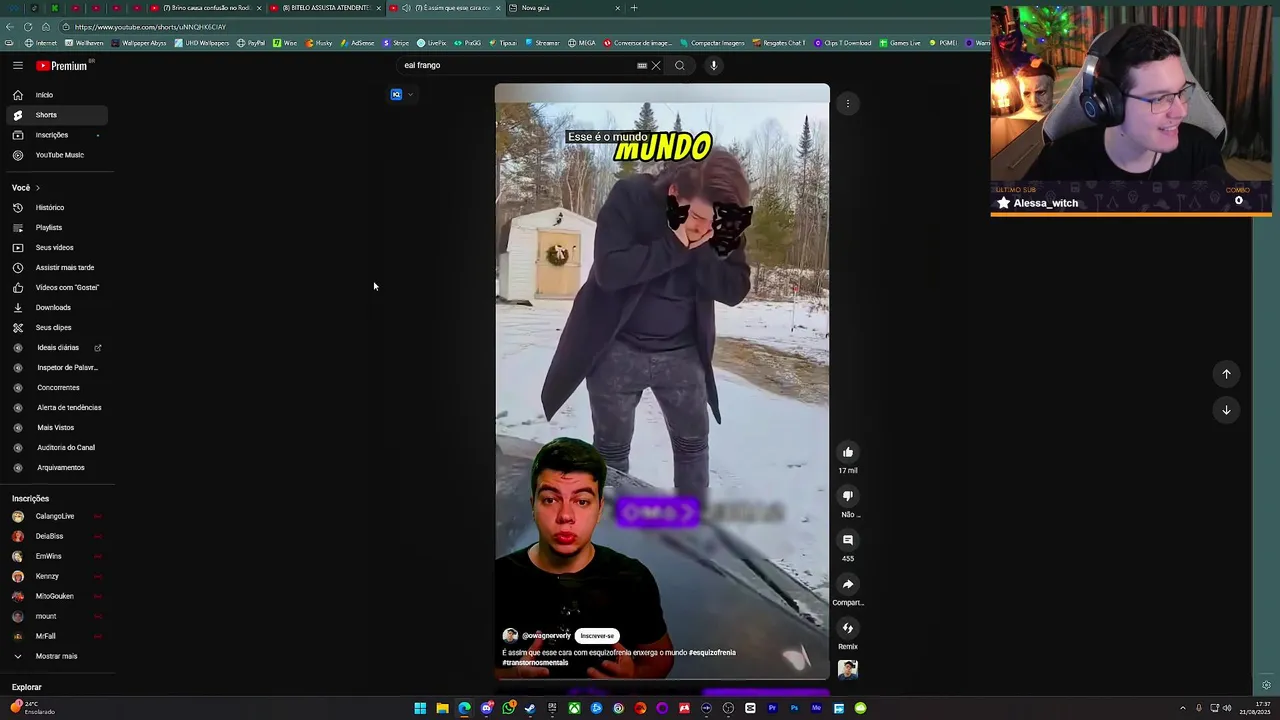Image resolution: width=1280 pixels, height=720 pixels.
Task: Open File Explorer from the taskbar
Action: [442, 709]
